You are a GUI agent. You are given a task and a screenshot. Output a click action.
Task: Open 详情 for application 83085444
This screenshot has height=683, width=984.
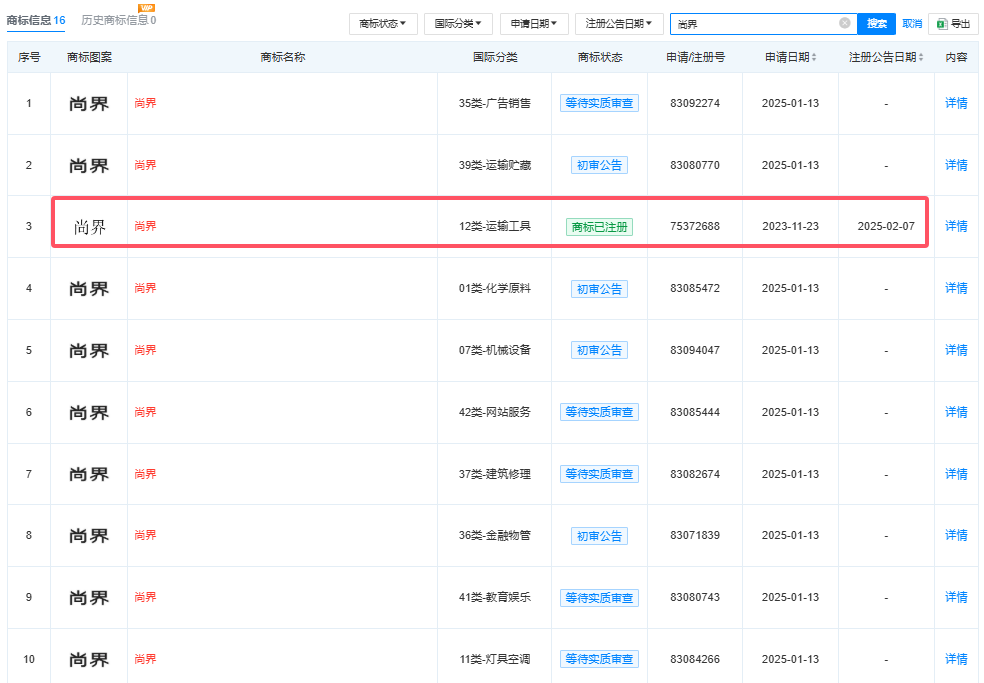tap(956, 412)
